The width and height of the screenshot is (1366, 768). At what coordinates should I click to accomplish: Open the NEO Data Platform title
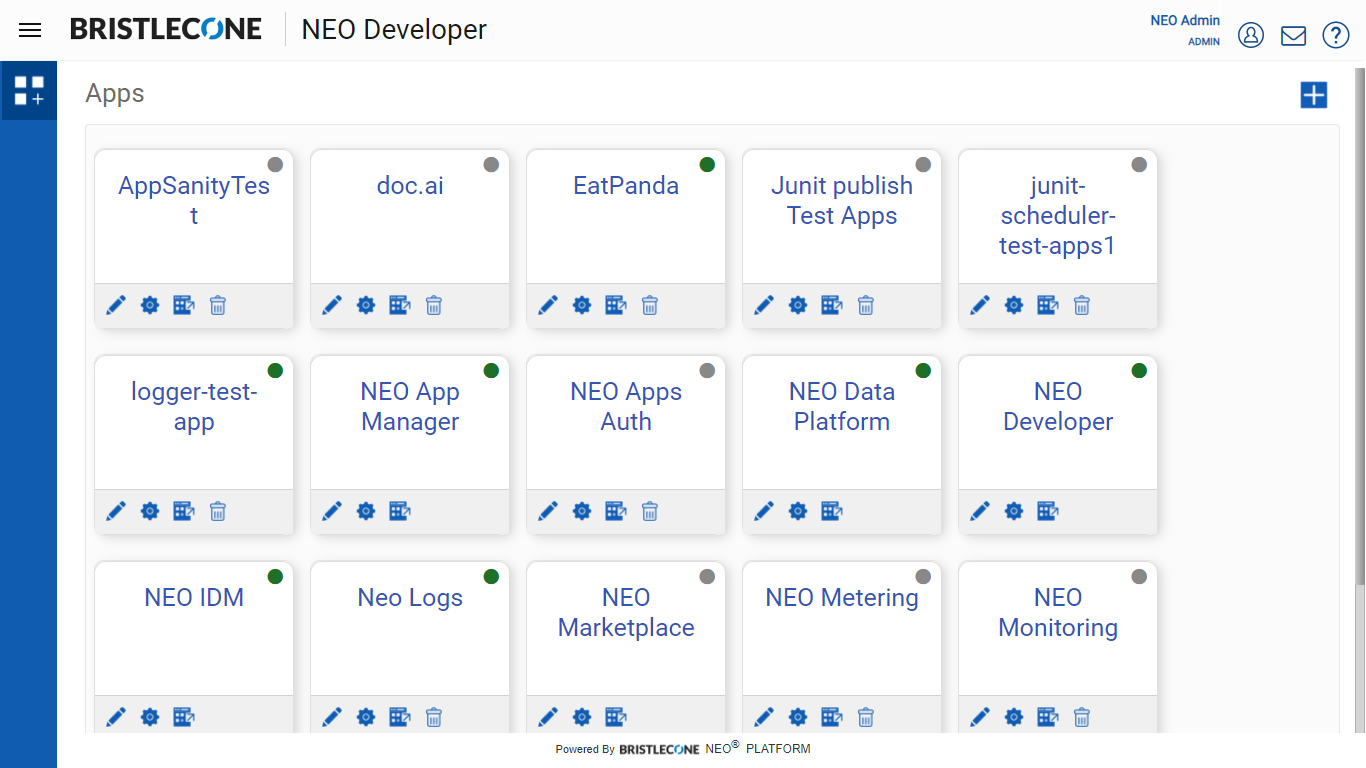point(842,407)
